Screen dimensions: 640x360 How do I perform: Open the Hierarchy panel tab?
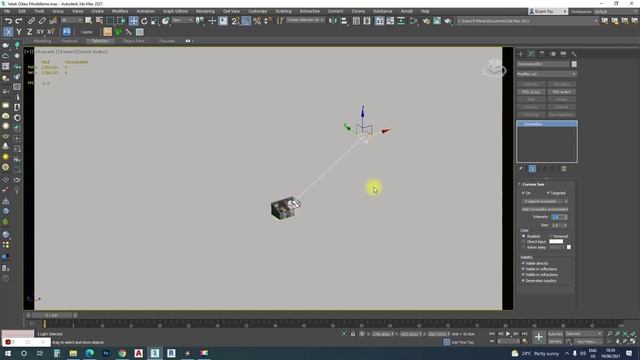pos(542,54)
